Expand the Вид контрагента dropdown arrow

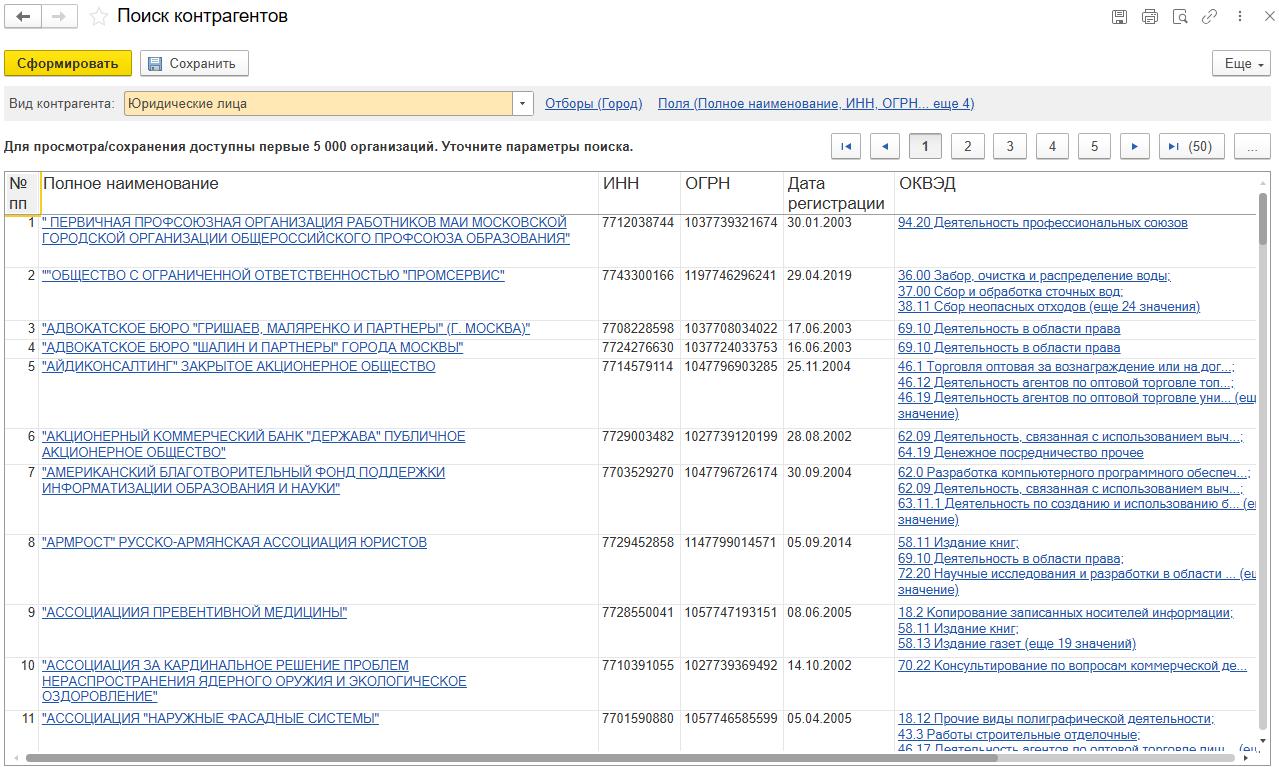523,103
